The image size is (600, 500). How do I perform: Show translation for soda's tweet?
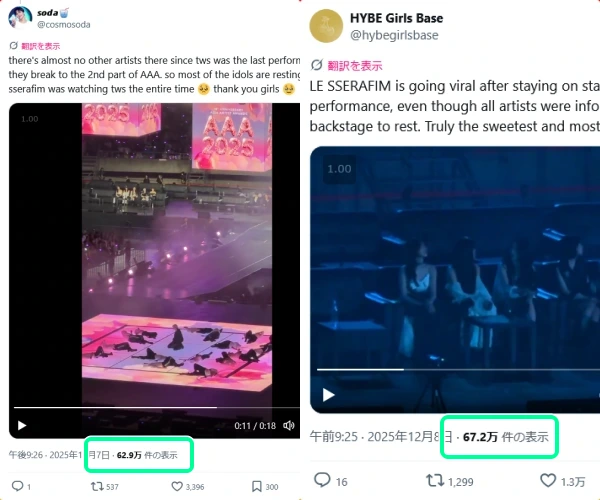pyautogui.click(x=39, y=46)
